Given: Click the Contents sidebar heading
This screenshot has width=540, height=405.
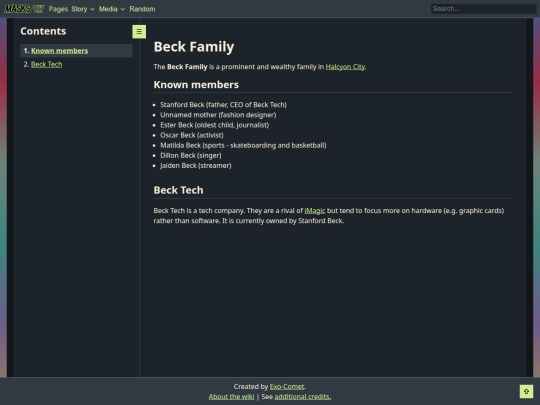Looking at the screenshot, I should tap(43, 31).
